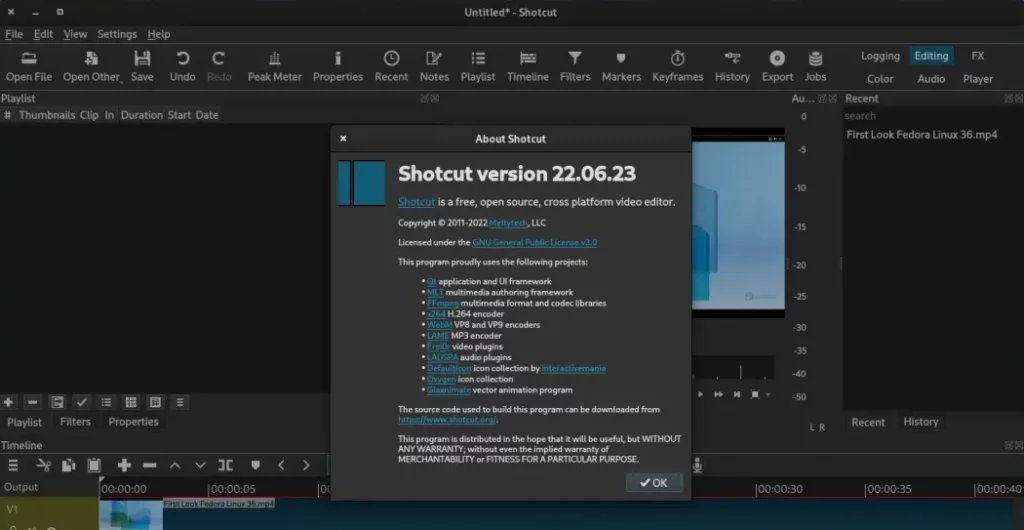Image resolution: width=1024 pixels, height=530 pixels.
Task: Open First Look Fedora Linux 36.mp4 recent entry
Action: pyautogui.click(x=921, y=135)
